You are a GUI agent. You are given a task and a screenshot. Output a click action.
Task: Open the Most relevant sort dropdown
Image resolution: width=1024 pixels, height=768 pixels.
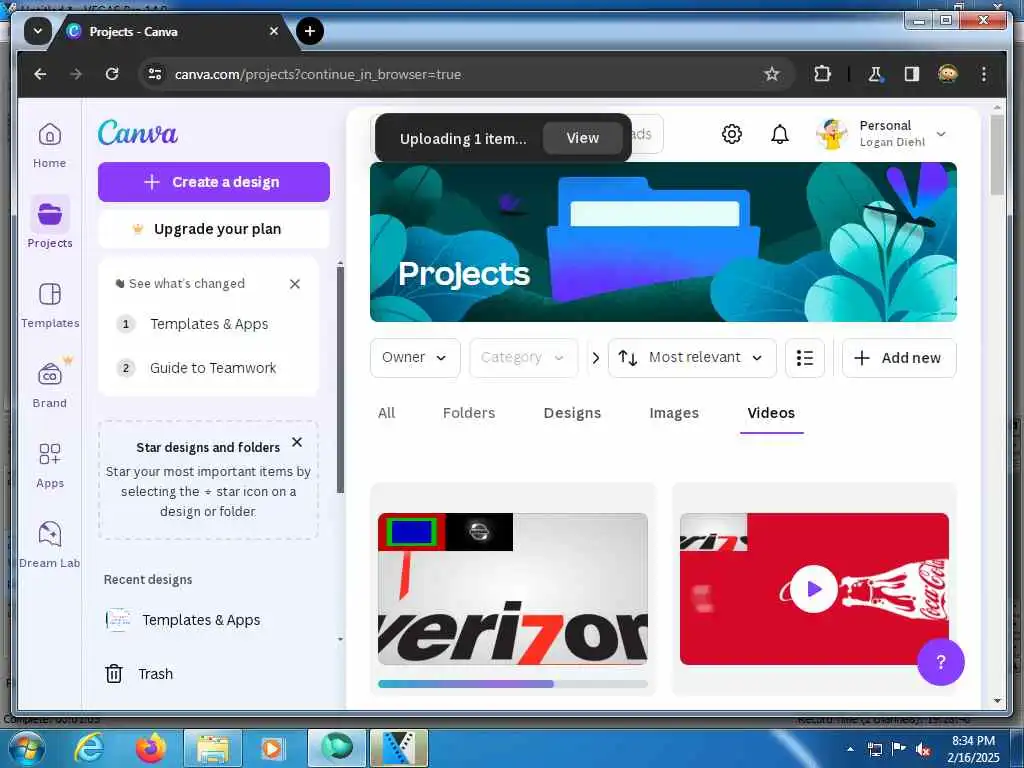point(692,357)
